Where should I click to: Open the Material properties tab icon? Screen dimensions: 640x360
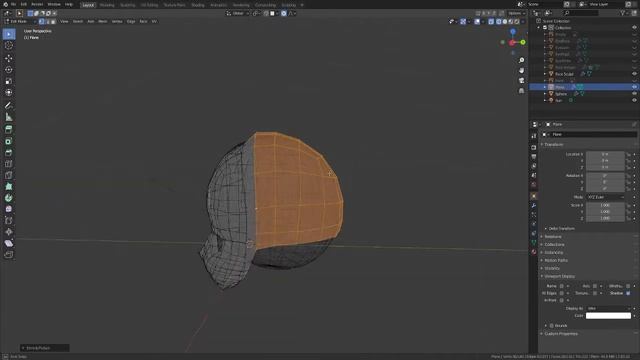534,252
